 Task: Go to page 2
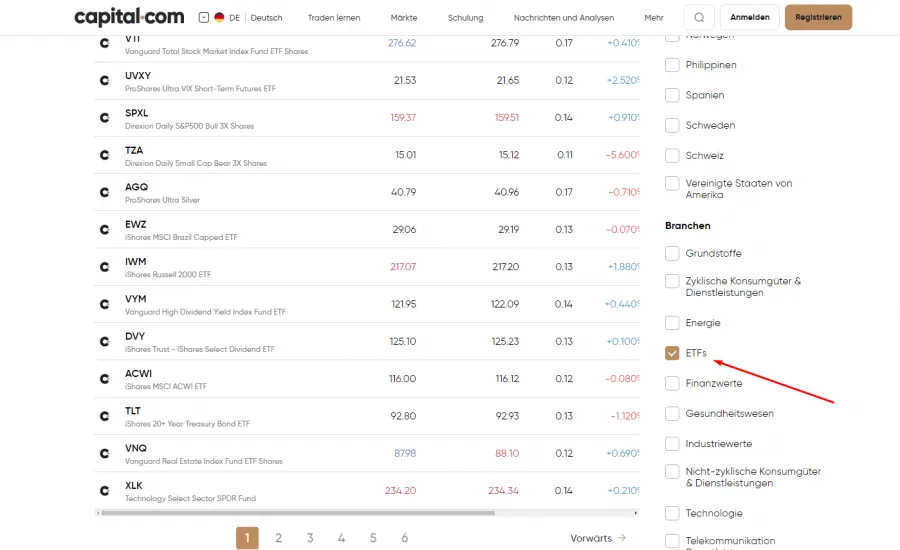[278, 538]
